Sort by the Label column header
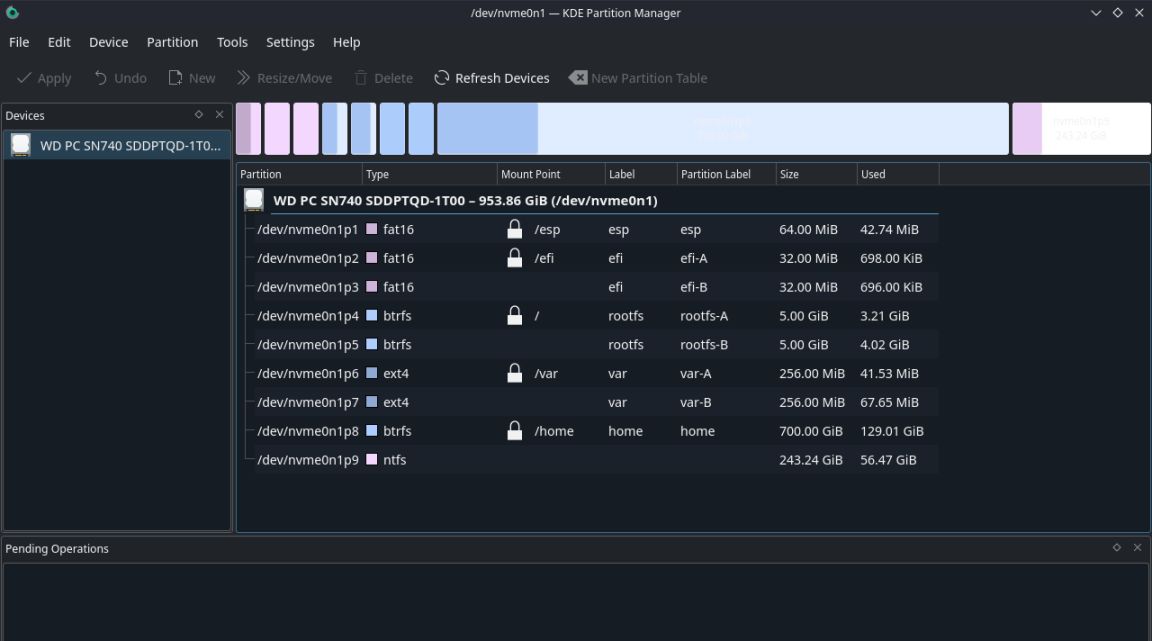This screenshot has height=641, width=1152. 641,174
